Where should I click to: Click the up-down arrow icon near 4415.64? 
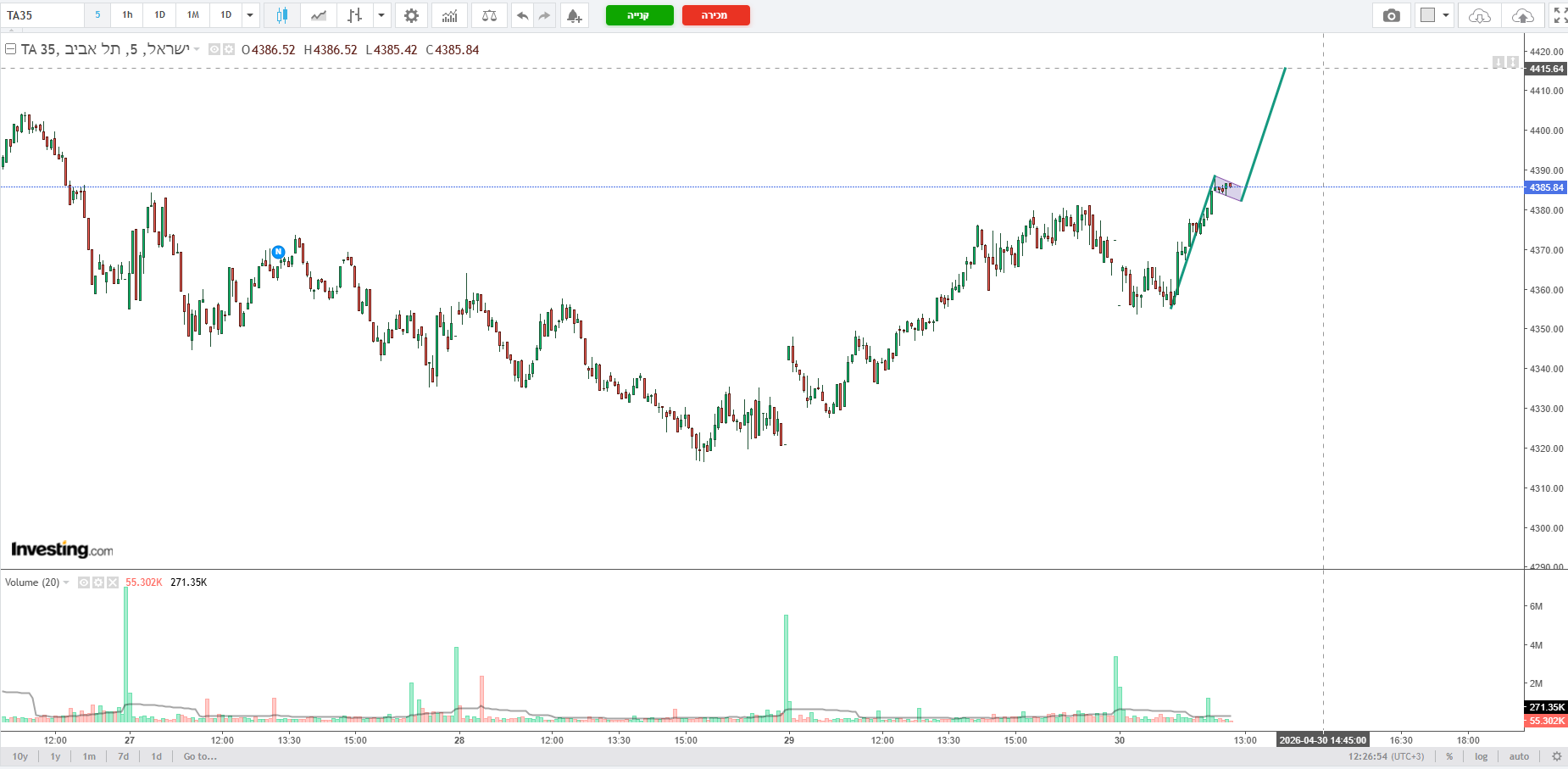[1511, 62]
